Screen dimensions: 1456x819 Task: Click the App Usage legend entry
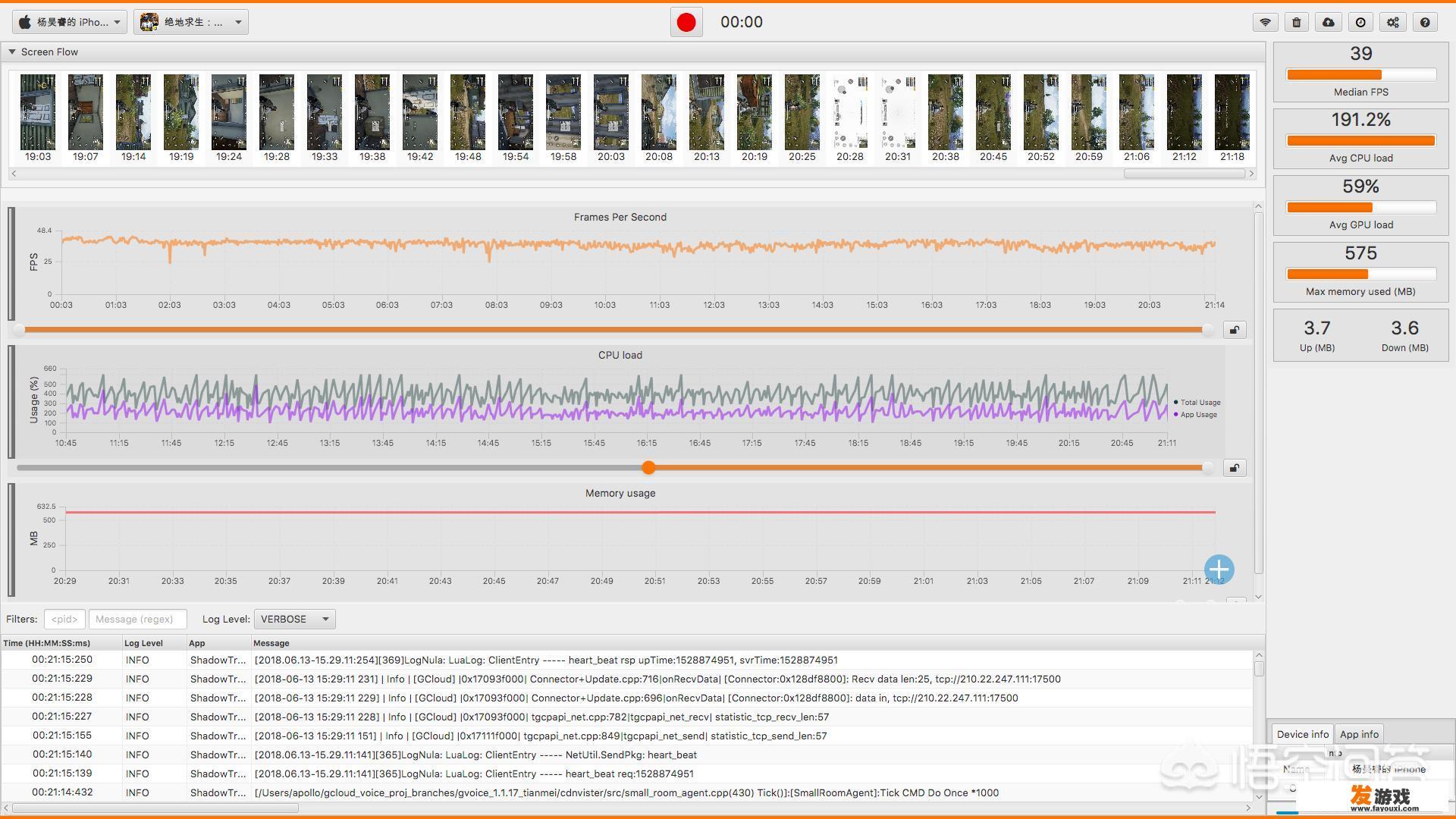coord(1196,415)
